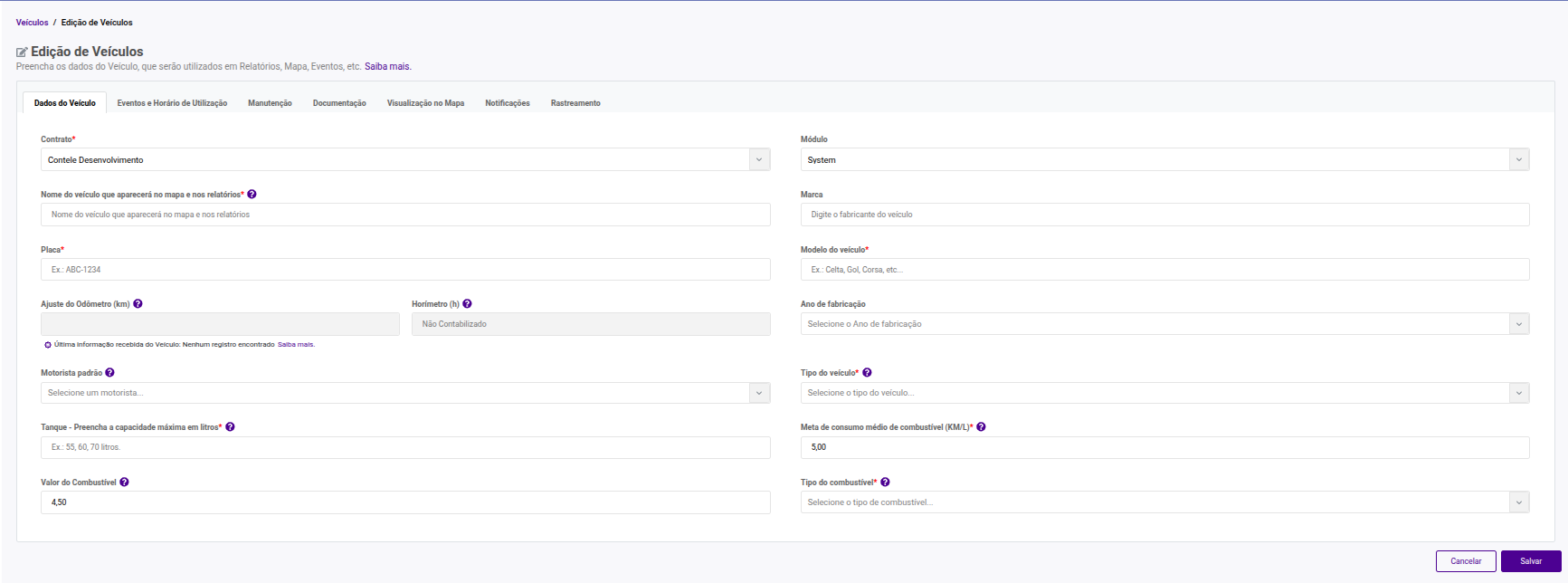
Task: Click help icon next to Valor do Combustível
Action: click(124, 483)
